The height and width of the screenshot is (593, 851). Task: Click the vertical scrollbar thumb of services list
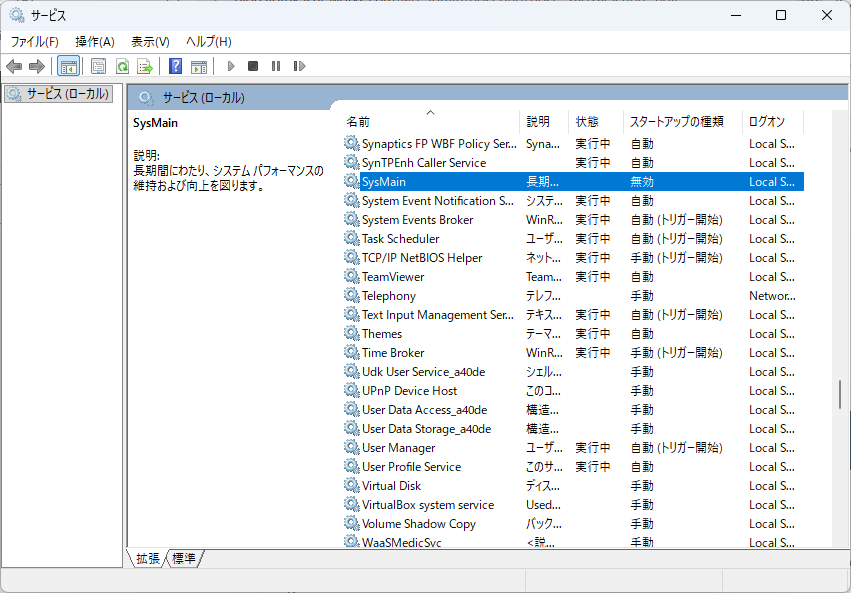tap(840, 394)
